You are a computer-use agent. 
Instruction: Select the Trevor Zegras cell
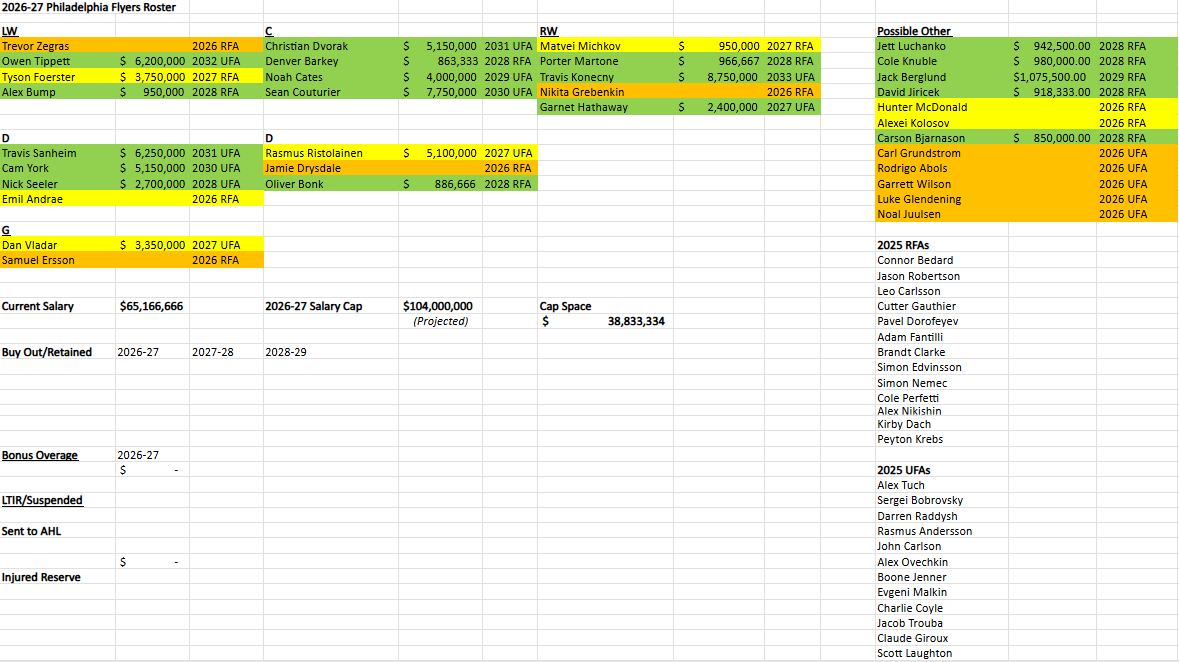[x=58, y=46]
